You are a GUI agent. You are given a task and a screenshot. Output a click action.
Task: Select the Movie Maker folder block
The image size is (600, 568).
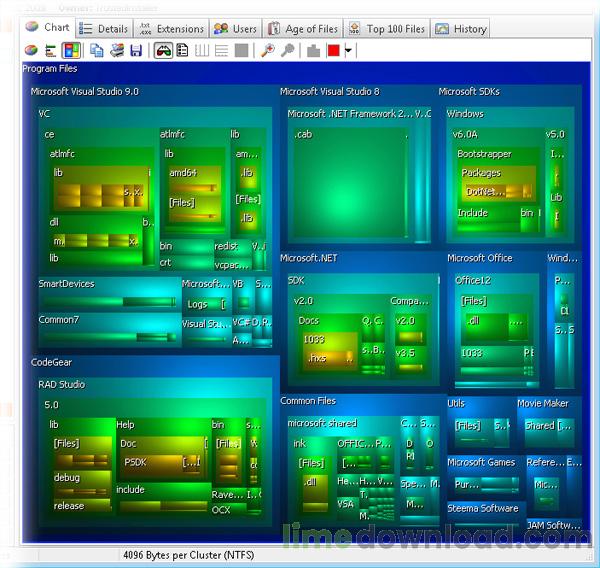click(x=542, y=403)
